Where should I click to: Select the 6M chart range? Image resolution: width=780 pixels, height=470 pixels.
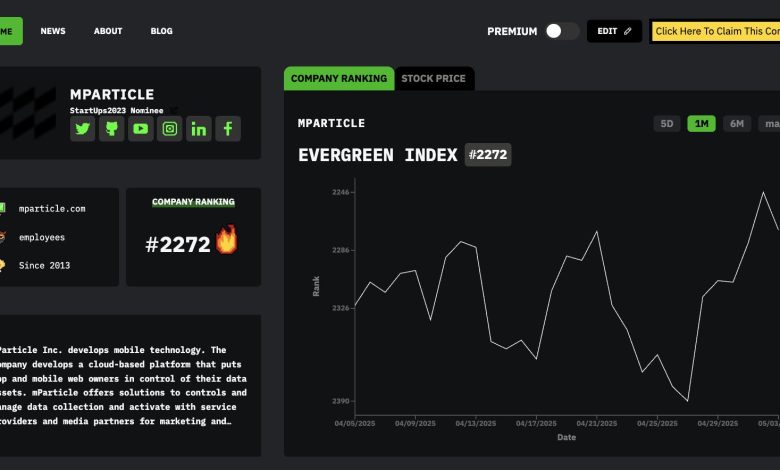(x=737, y=124)
